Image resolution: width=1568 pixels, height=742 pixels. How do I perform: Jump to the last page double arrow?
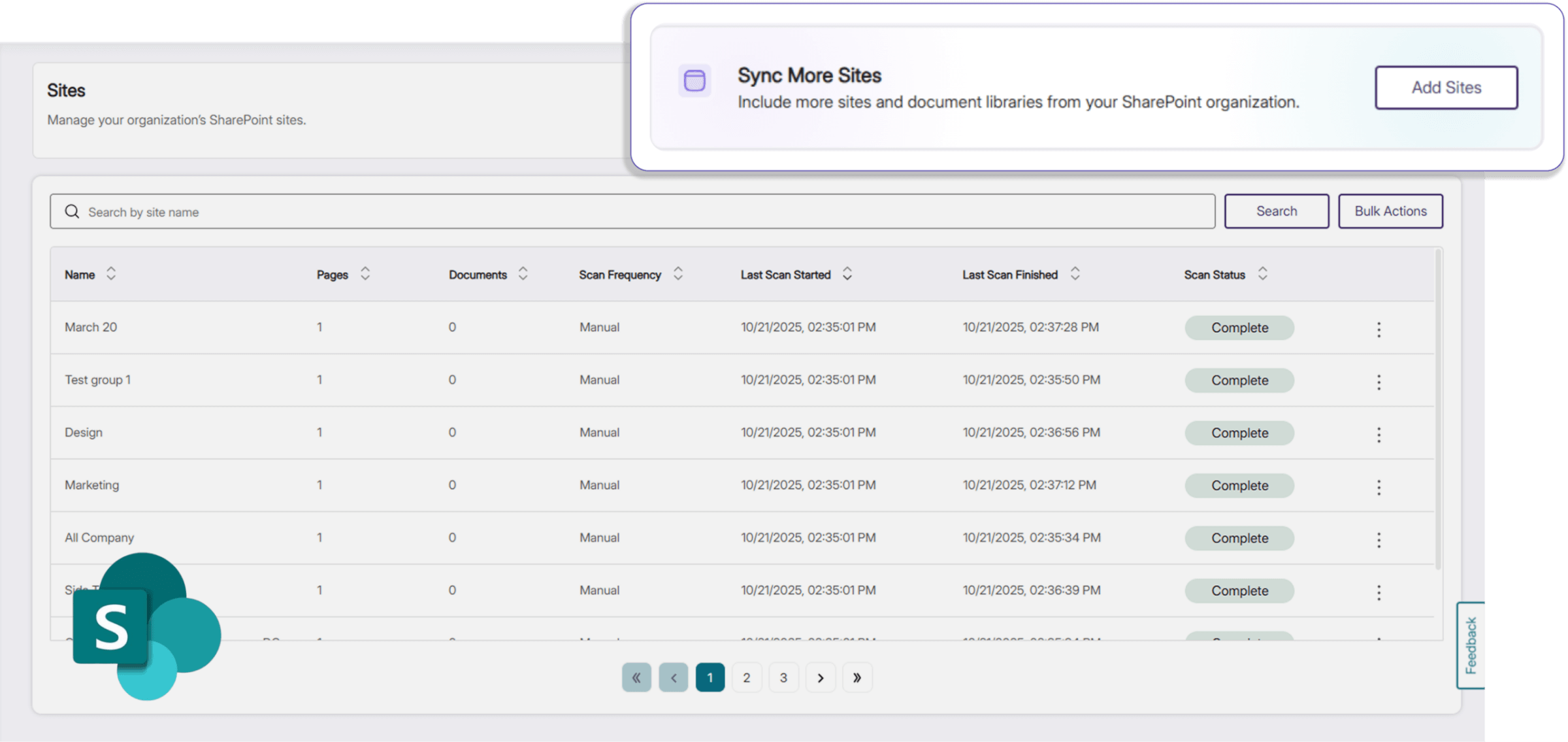(857, 678)
